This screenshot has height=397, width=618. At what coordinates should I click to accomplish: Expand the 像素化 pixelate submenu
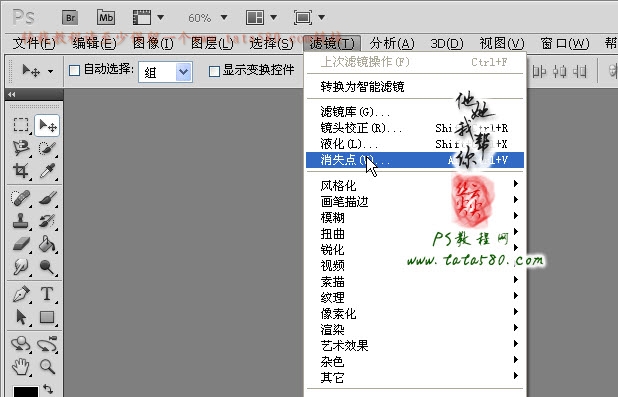(x=415, y=313)
